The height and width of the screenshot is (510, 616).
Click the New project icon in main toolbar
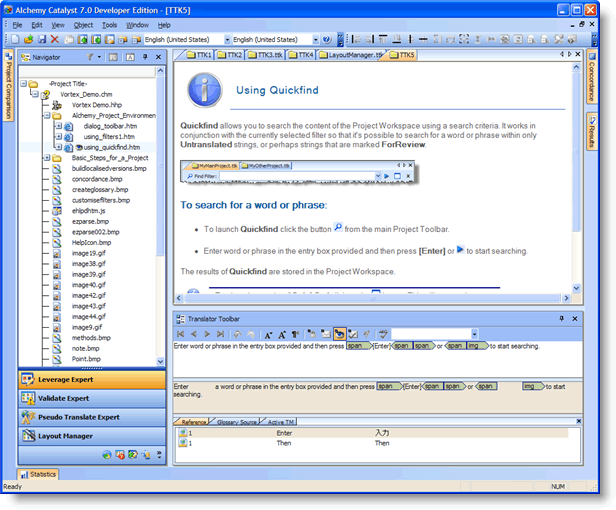[15, 39]
